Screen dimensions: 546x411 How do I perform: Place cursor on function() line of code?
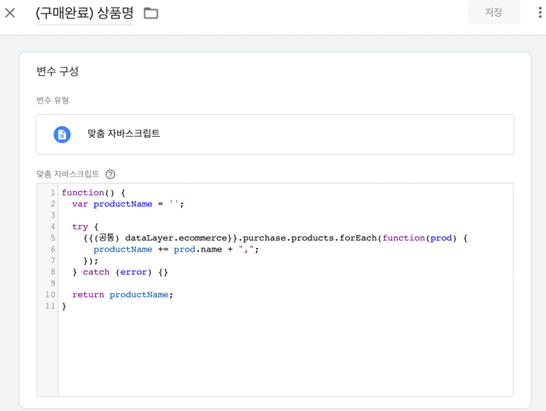coord(93,193)
